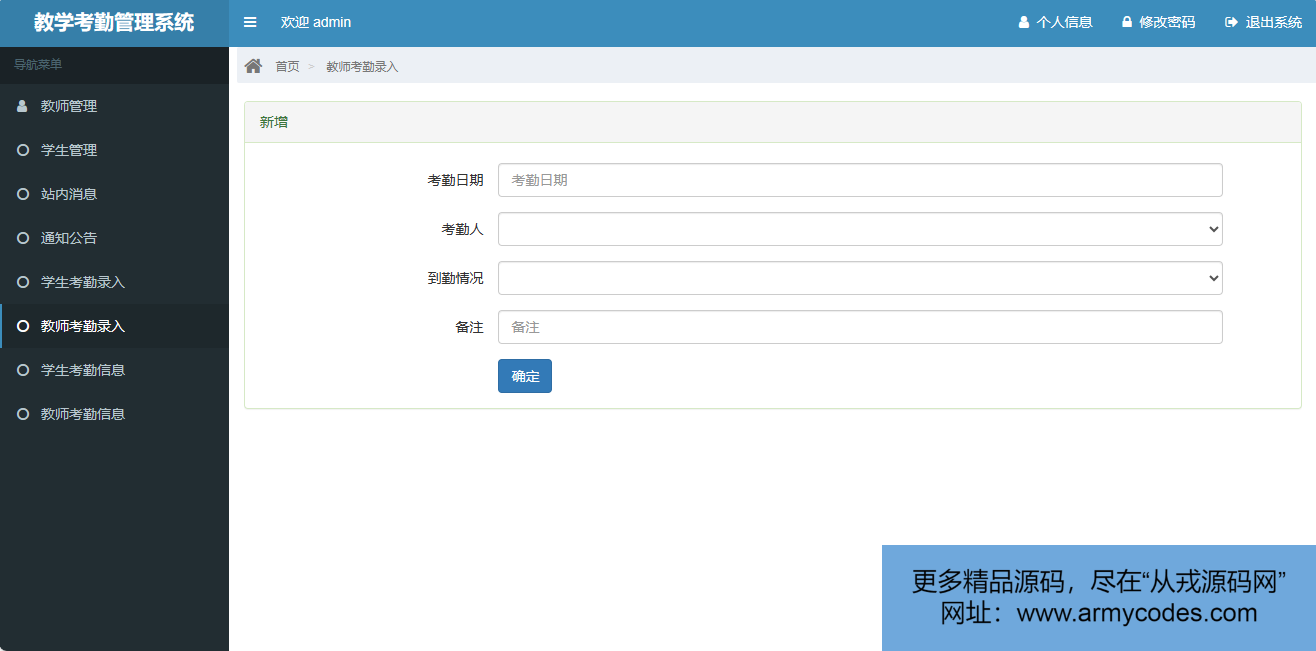Click the 备注 input field

coord(860,327)
